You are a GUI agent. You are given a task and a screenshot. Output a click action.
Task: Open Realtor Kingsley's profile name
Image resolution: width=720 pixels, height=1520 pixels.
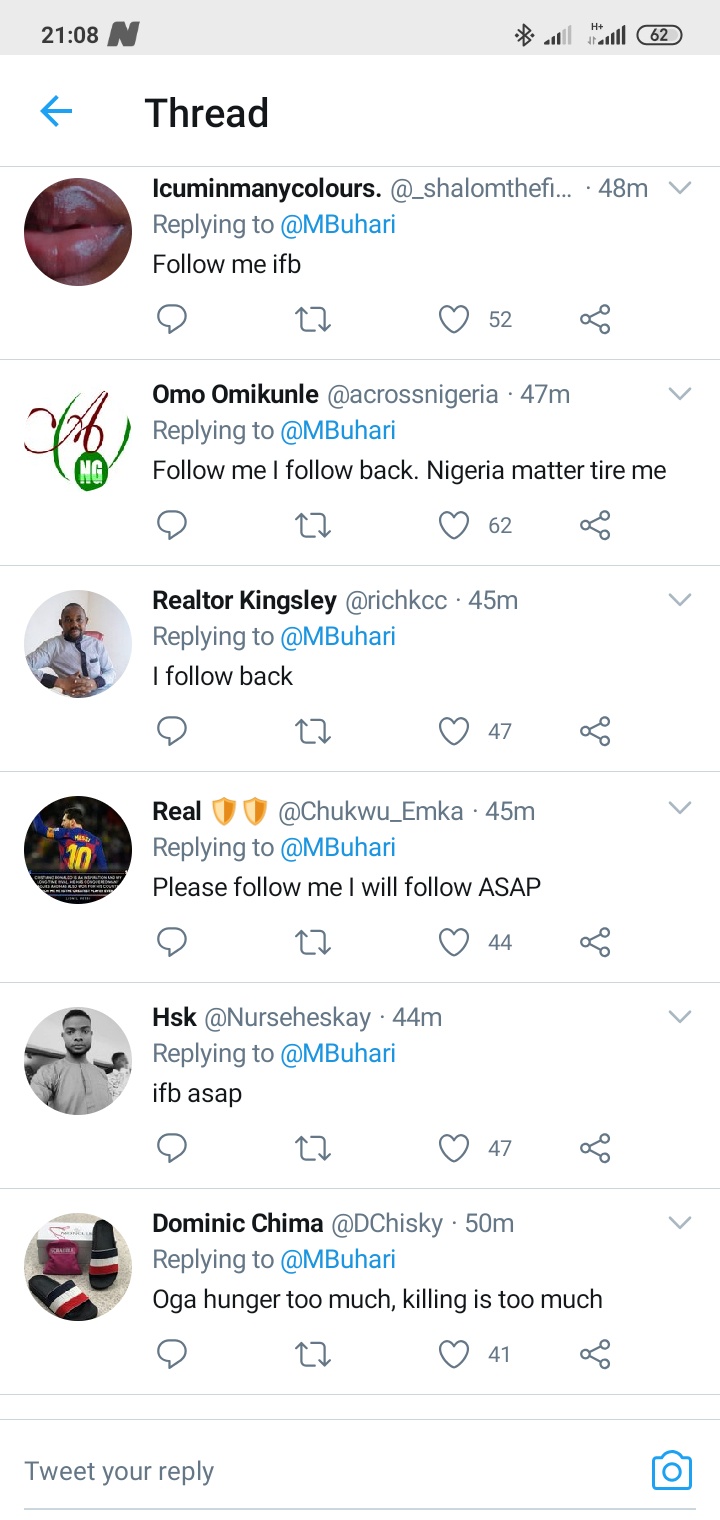click(x=244, y=600)
